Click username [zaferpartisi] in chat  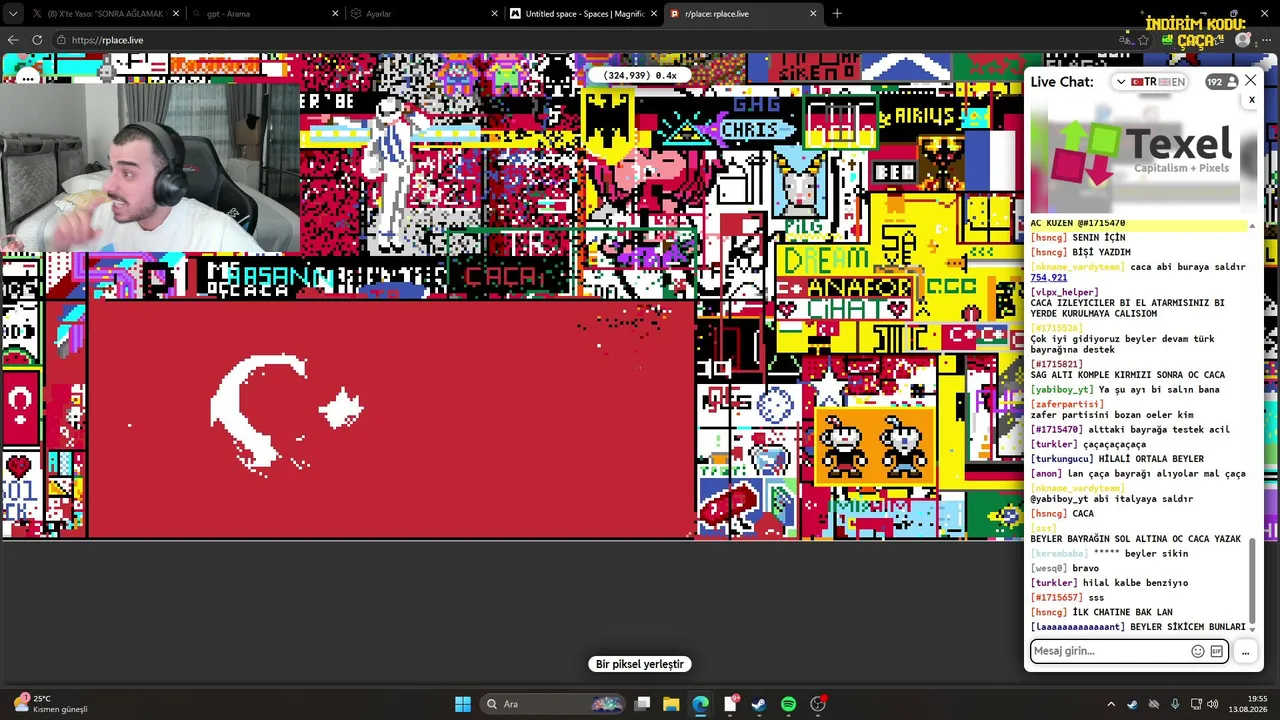click(1067, 404)
